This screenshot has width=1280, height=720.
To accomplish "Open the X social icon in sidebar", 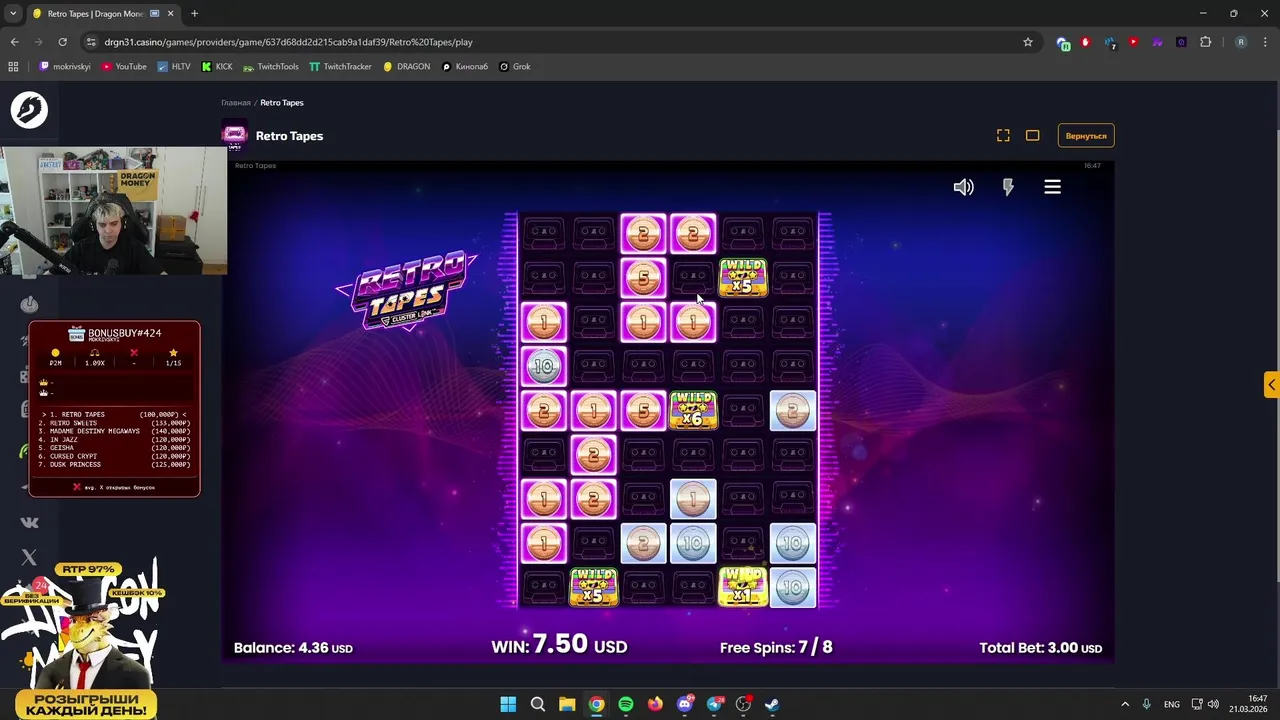I will click(x=29, y=557).
